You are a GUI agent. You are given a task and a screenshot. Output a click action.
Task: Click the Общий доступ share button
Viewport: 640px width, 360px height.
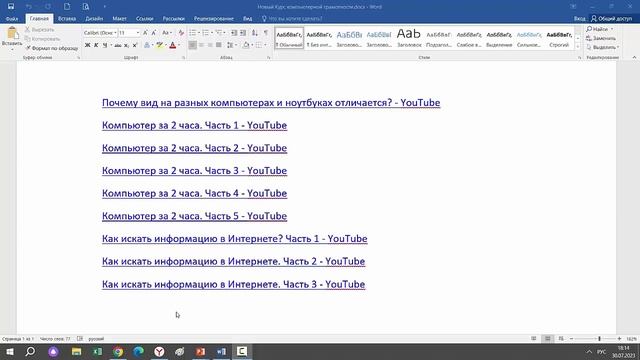(611, 18)
